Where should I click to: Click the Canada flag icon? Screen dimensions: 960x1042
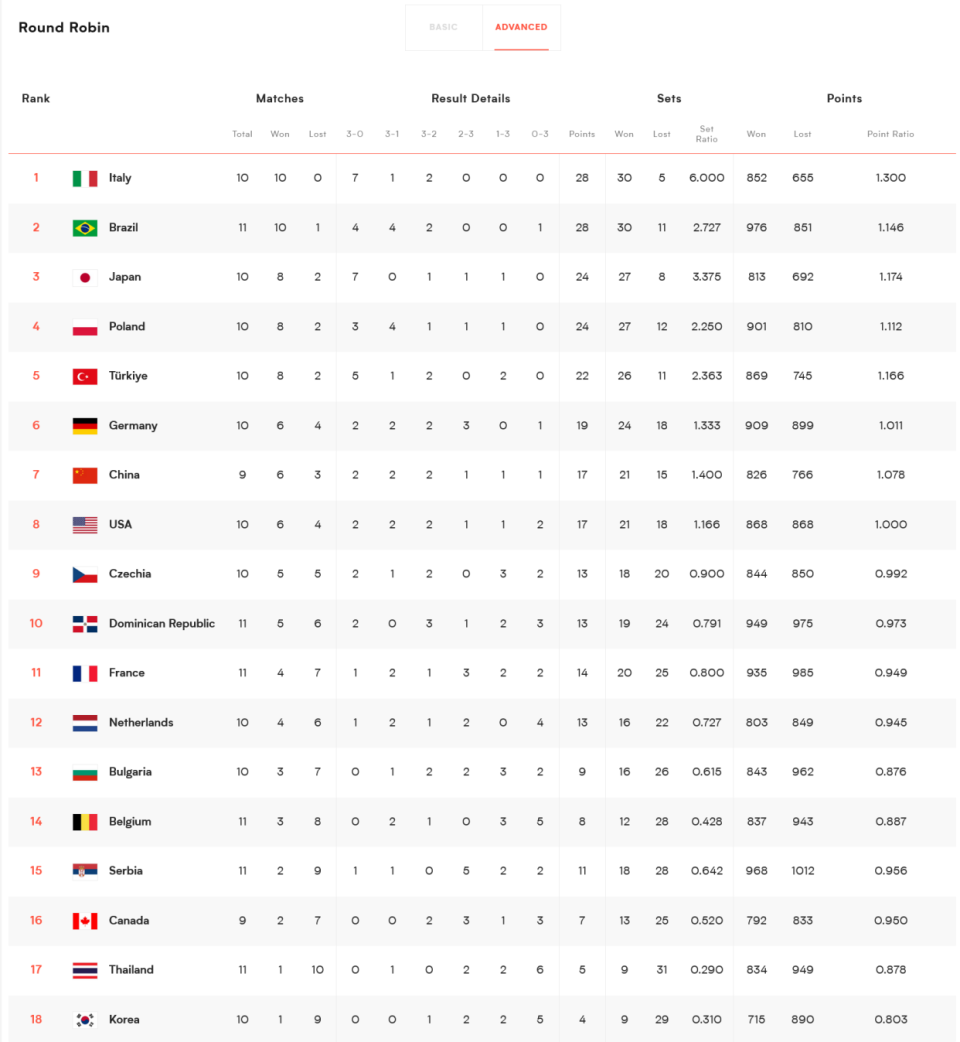[85, 921]
